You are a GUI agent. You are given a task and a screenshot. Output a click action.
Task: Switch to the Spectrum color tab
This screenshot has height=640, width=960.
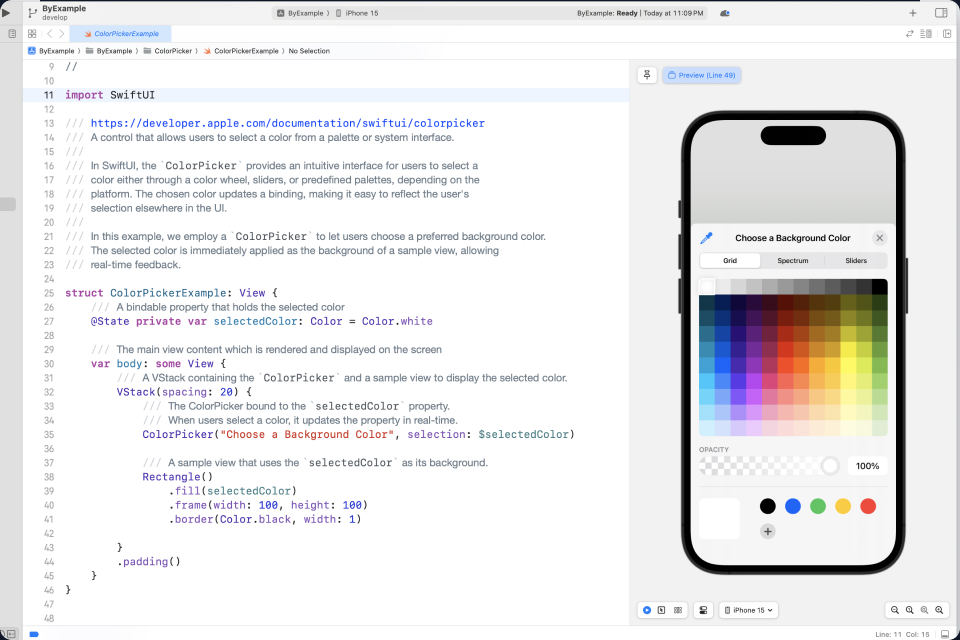point(793,260)
